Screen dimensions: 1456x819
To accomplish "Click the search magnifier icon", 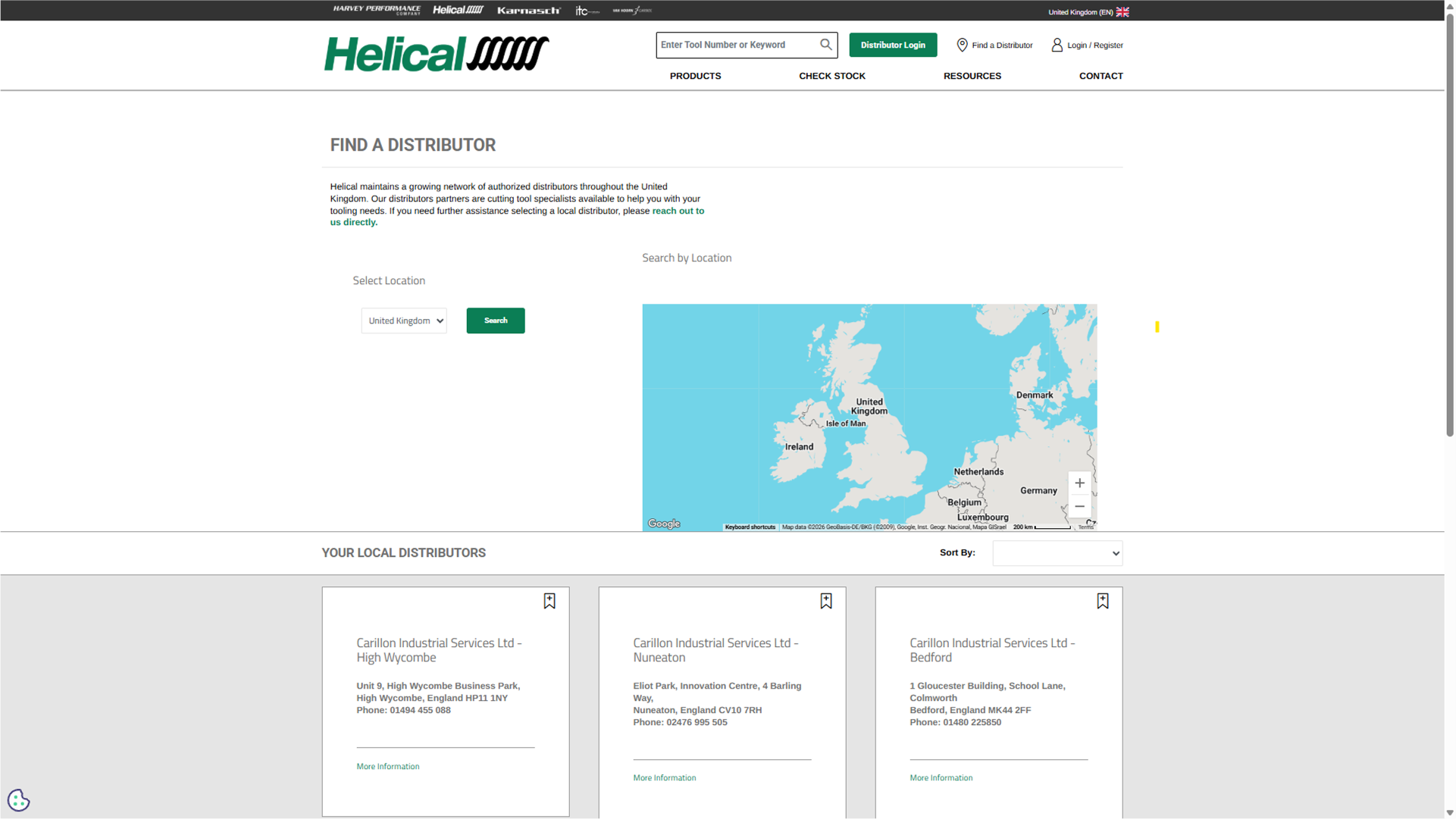I will coord(825,45).
